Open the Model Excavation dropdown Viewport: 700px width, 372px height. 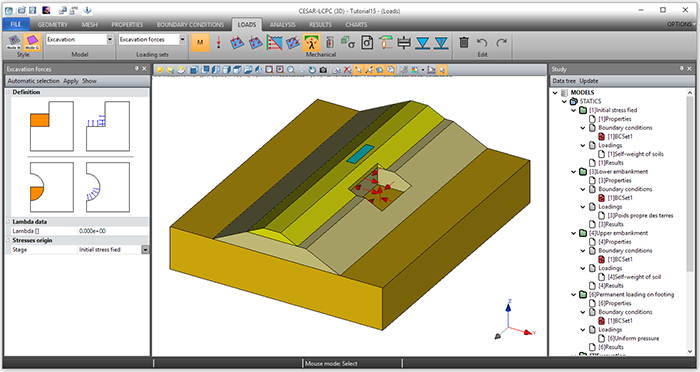110,40
